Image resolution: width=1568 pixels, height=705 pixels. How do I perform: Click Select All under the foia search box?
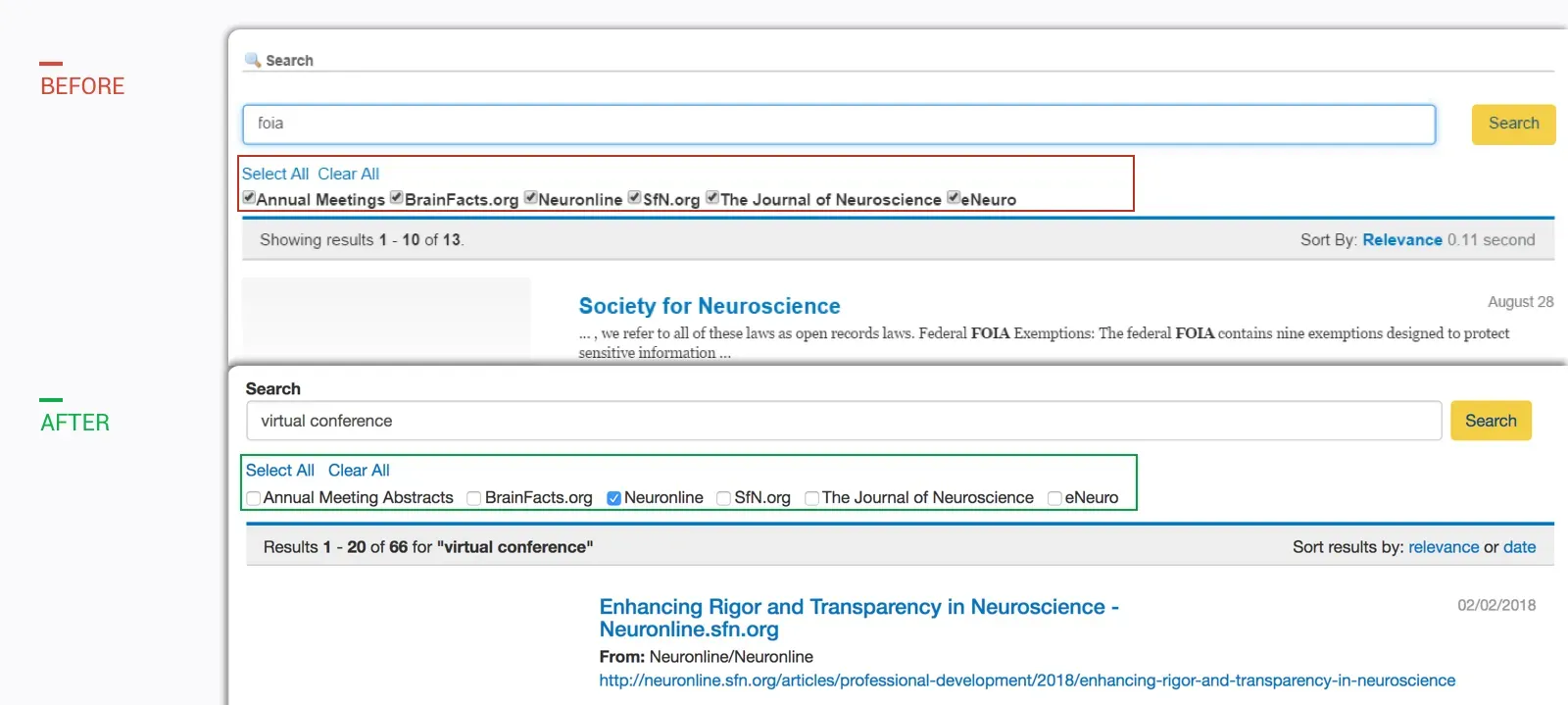coord(275,174)
